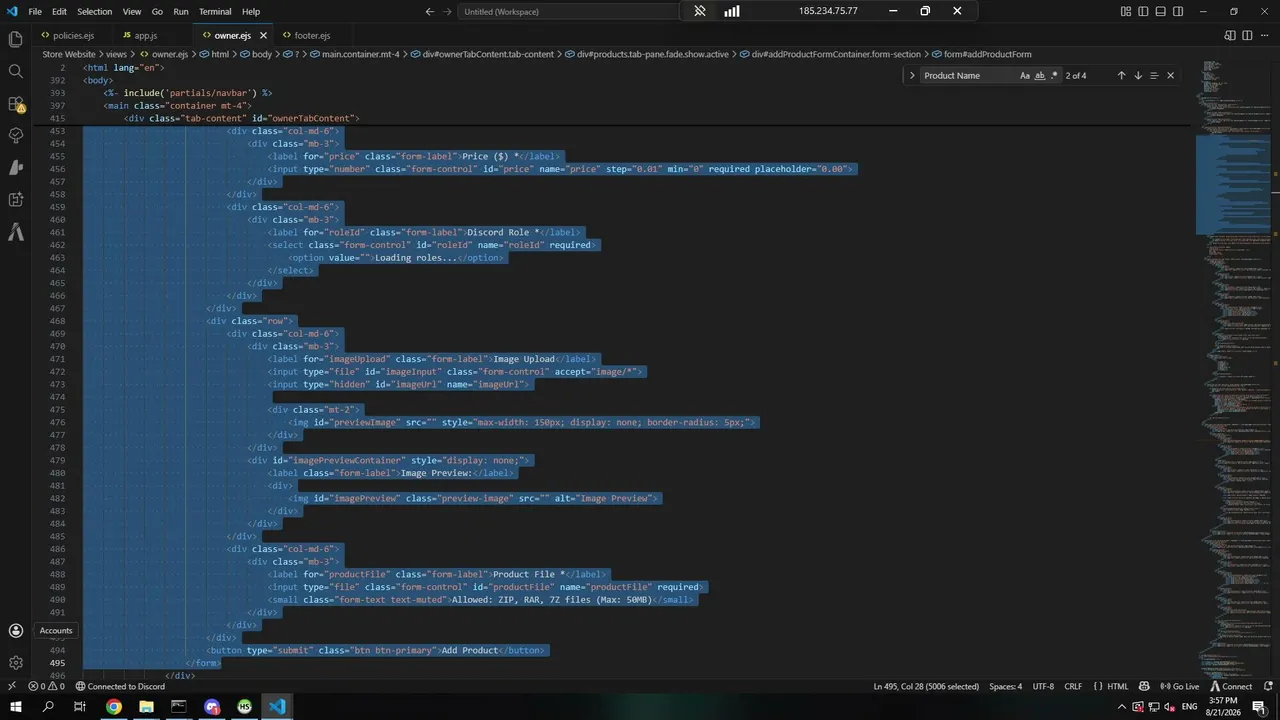Open the views breadcrumb segment
The image size is (1280, 720).
(x=116, y=54)
